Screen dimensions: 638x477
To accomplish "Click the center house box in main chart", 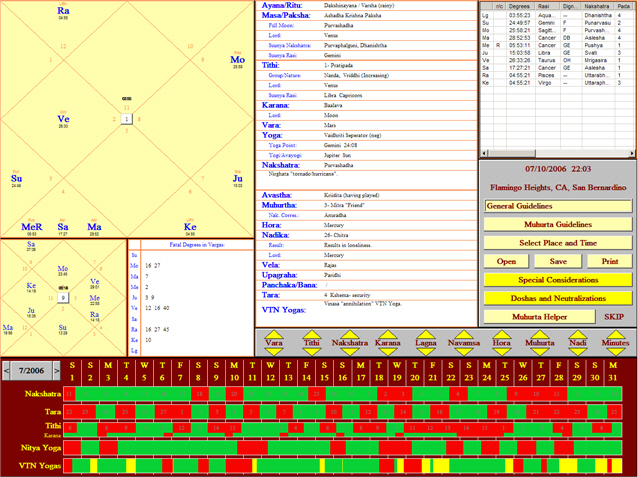I will coord(126,118).
